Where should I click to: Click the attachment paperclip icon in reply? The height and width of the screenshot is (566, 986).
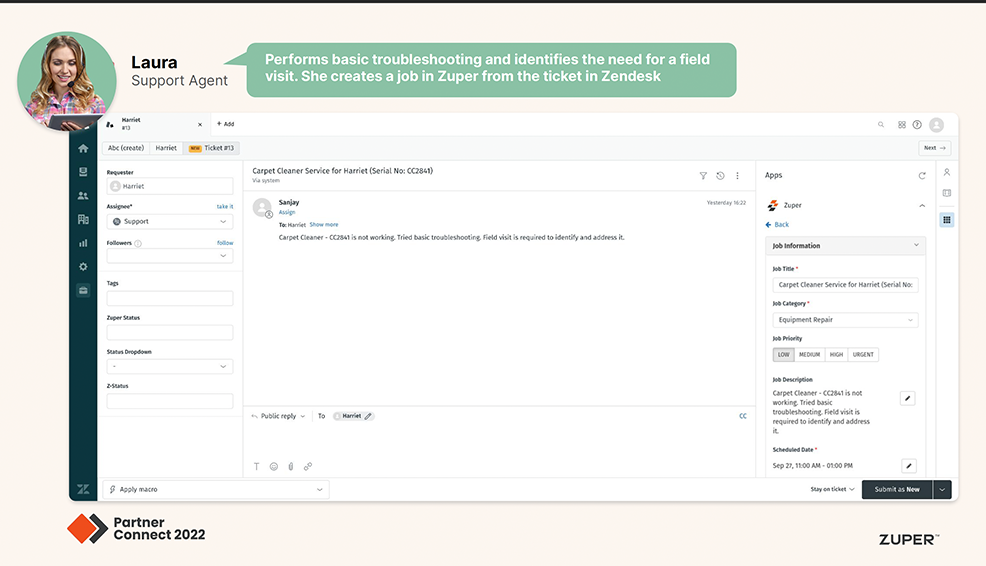pyautogui.click(x=291, y=466)
